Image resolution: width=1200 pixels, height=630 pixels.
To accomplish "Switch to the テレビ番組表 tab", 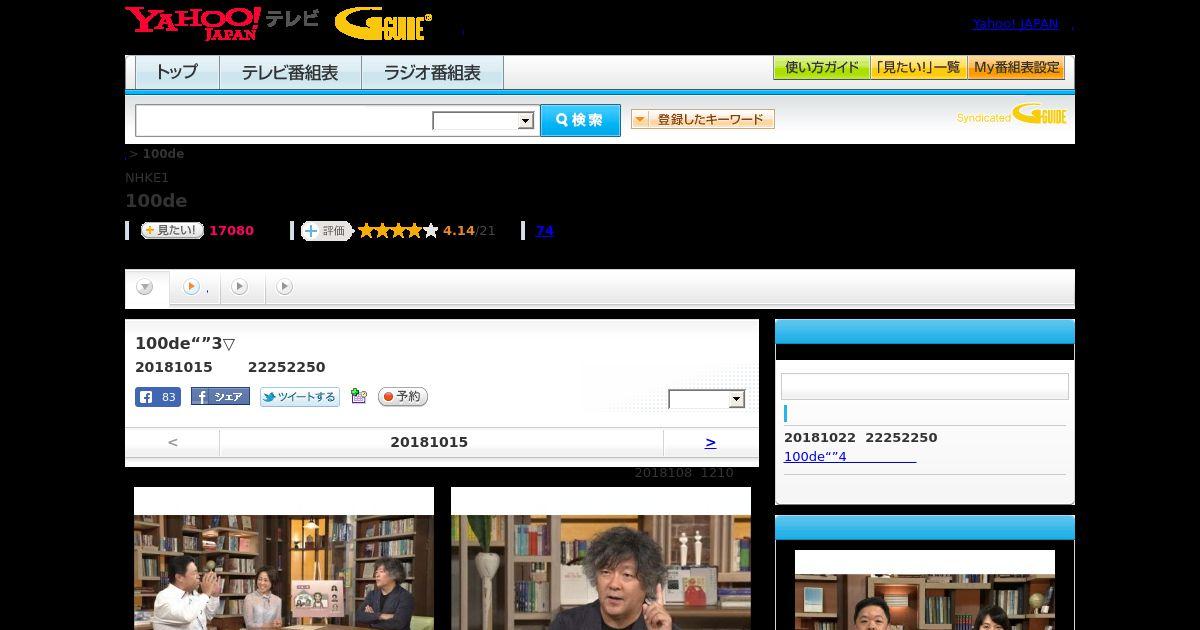I will pos(290,73).
